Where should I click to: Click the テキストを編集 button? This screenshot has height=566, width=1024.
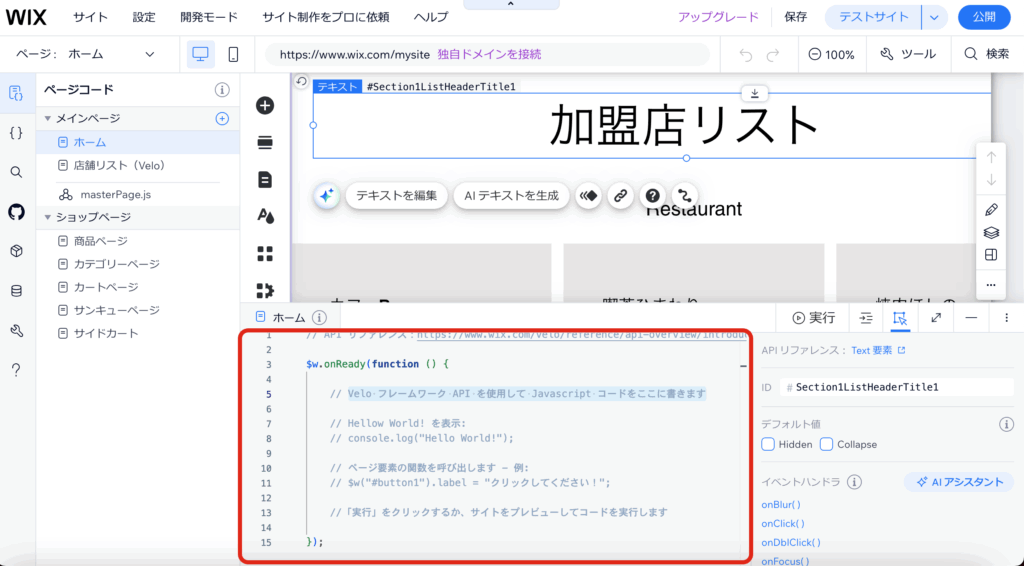[396, 195]
